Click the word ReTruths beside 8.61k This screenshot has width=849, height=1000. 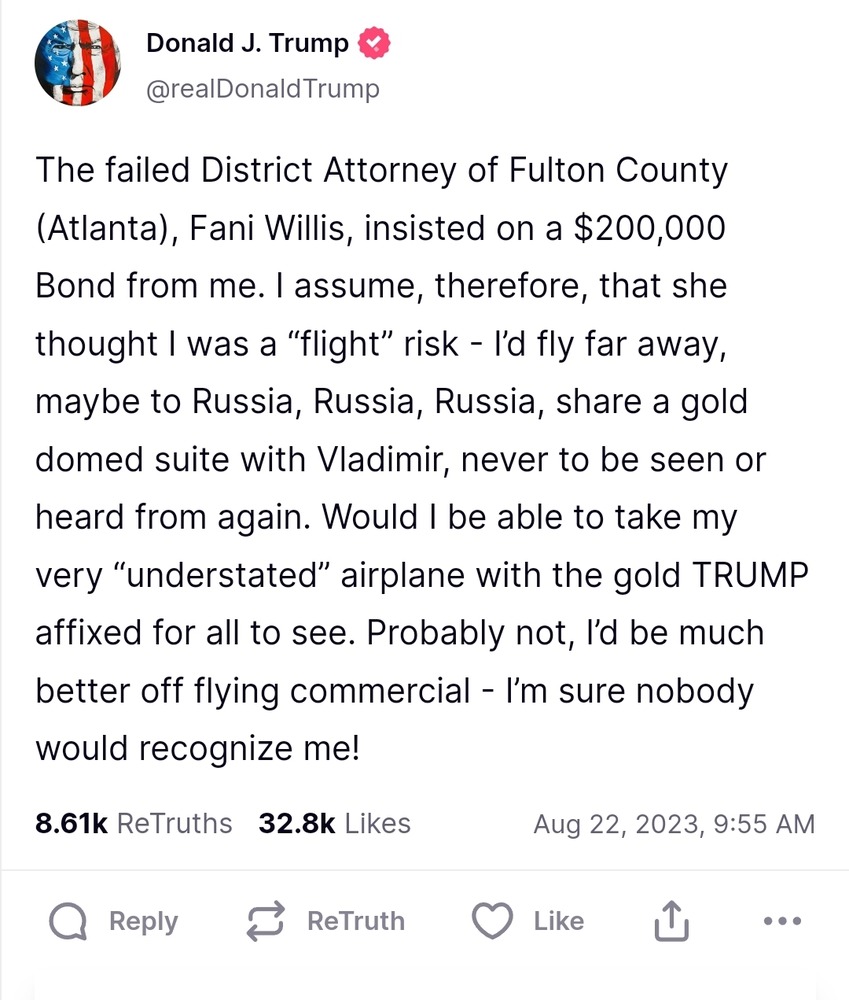[174, 824]
